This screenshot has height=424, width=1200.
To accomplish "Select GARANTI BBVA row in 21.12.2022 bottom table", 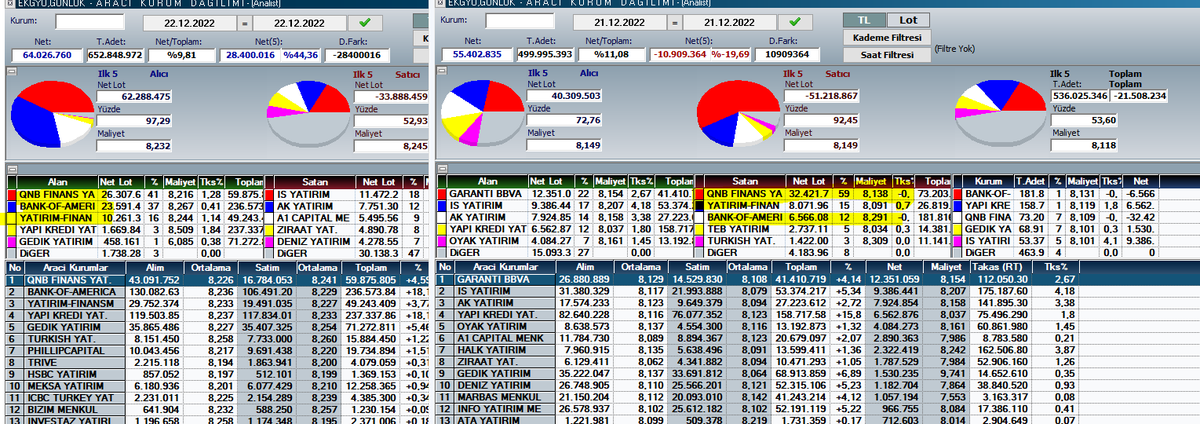I will (817, 281).
